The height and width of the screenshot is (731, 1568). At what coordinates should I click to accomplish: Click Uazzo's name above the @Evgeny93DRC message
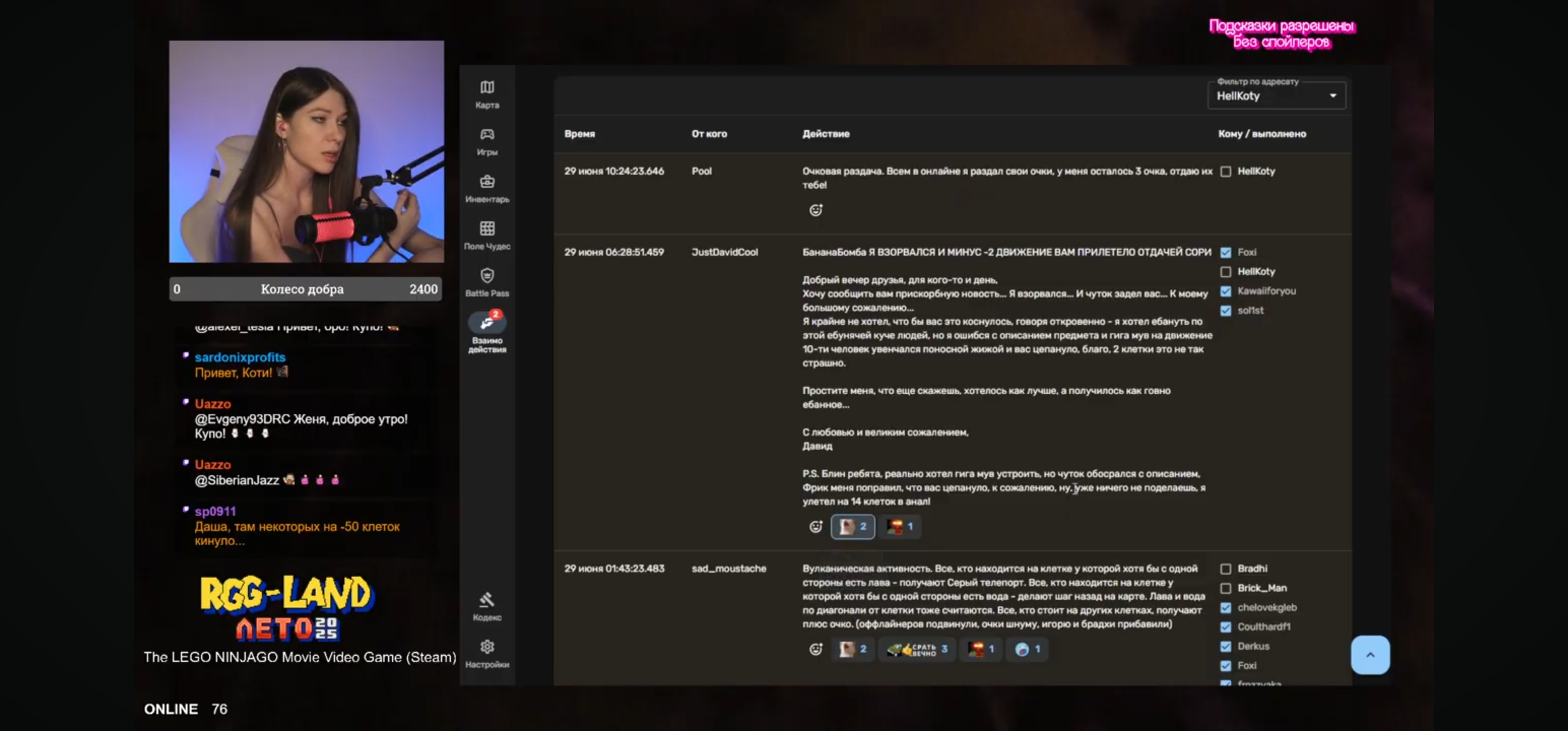(212, 404)
